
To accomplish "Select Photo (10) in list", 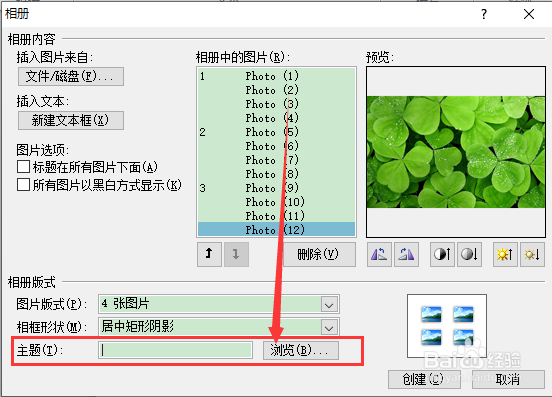I will [x=276, y=202].
